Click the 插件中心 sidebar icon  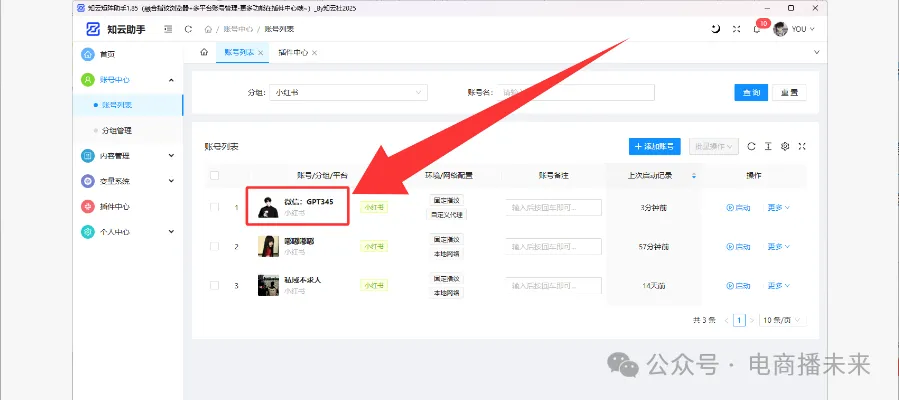[88, 207]
